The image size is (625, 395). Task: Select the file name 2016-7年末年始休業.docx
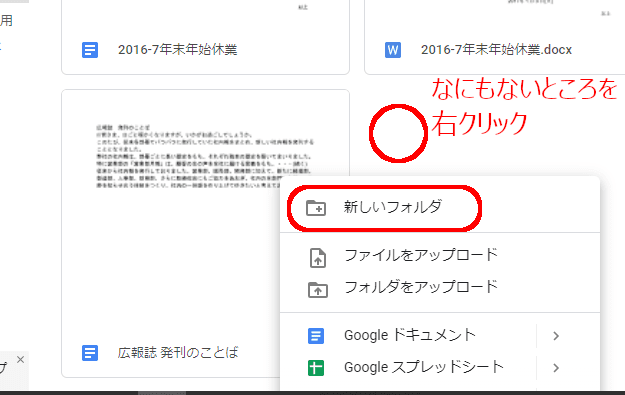pos(497,50)
